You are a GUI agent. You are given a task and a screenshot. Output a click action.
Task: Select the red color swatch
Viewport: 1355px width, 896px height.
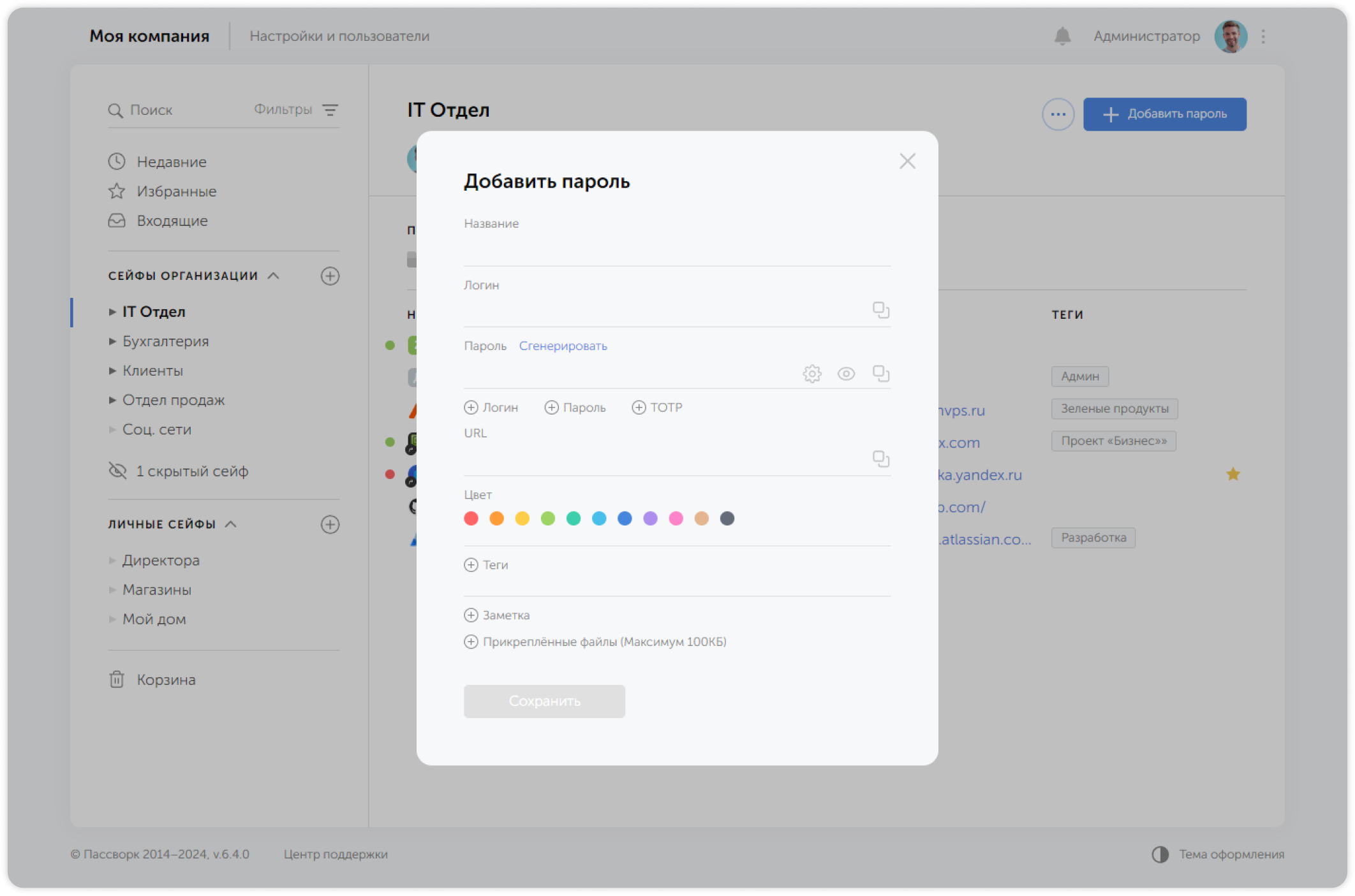click(x=471, y=518)
